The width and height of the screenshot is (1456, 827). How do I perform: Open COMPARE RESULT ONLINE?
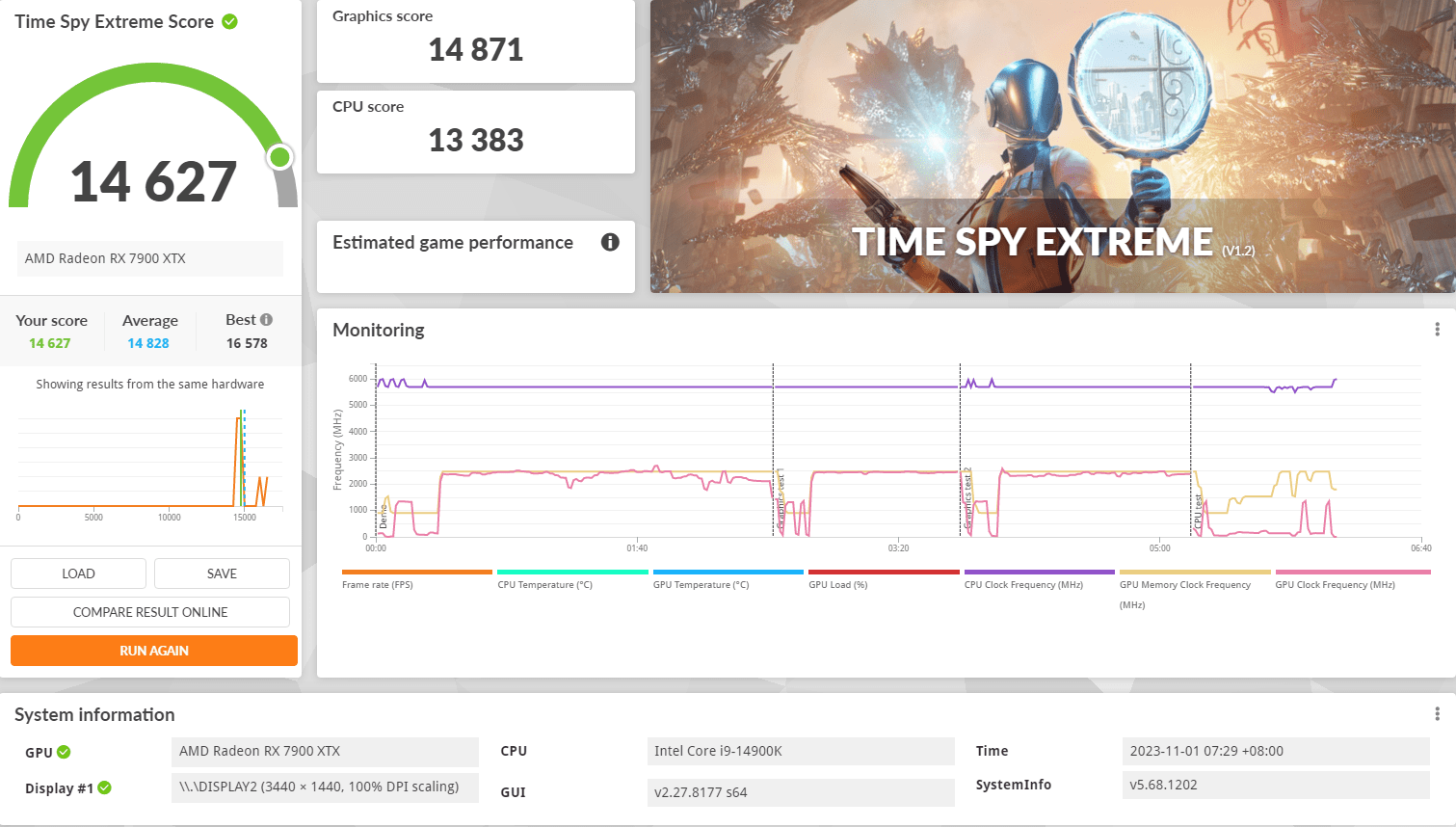(x=150, y=612)
